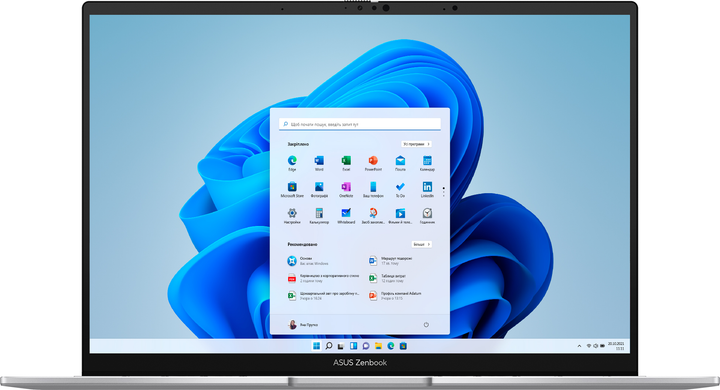Open the power options button

426,325
